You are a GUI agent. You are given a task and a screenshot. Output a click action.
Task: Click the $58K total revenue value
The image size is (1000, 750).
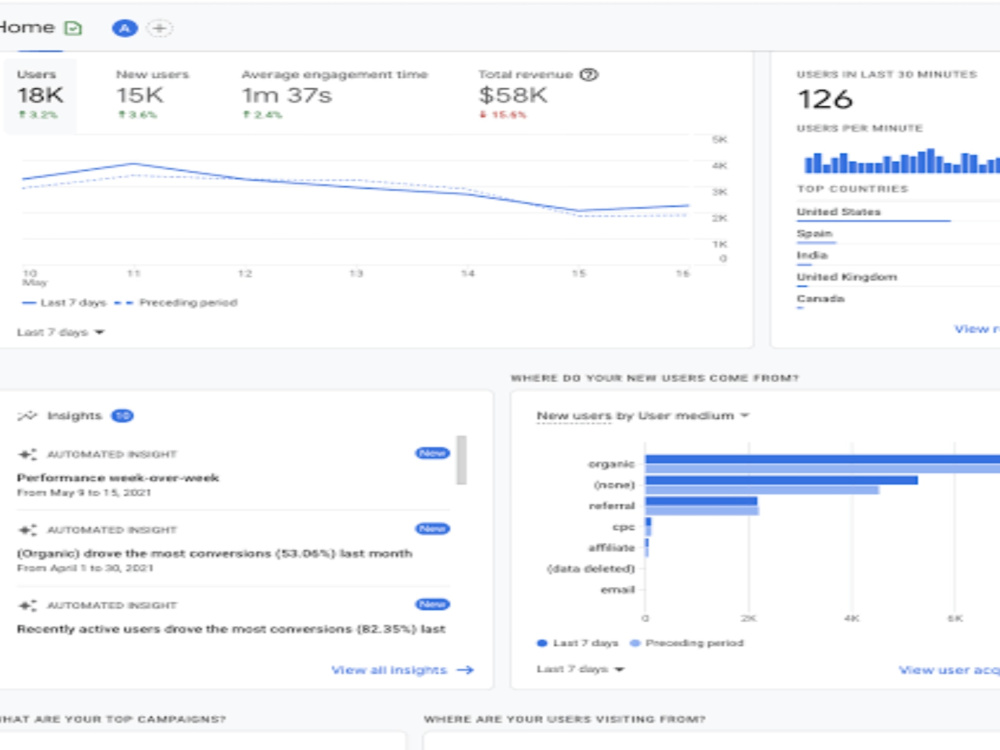[513, 95]
